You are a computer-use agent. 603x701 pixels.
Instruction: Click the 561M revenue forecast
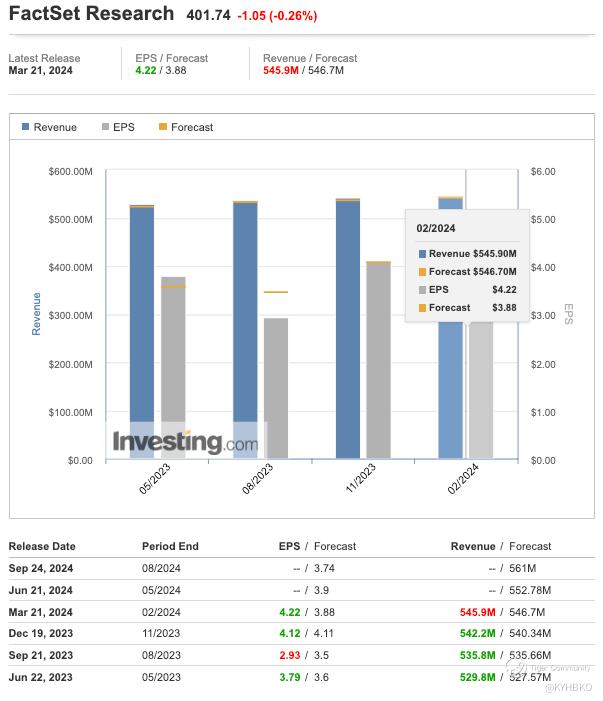coord(523,568)
